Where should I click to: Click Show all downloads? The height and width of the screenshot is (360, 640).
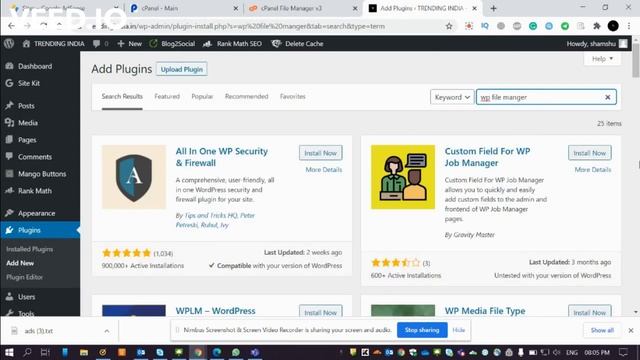click(x=602, y=330)
